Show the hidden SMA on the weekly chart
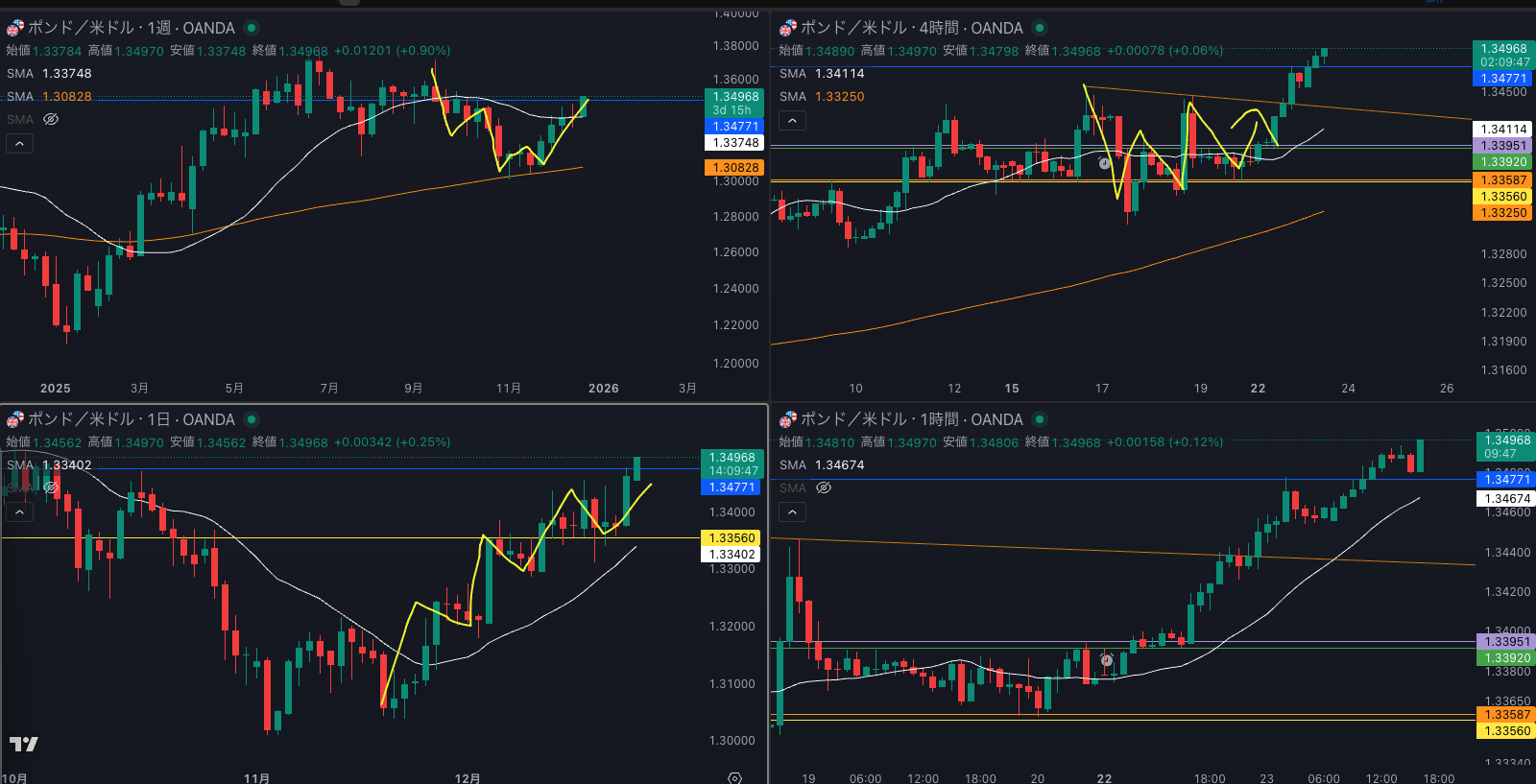Screen dimensions: 1536x784 (x=51, y=120)
